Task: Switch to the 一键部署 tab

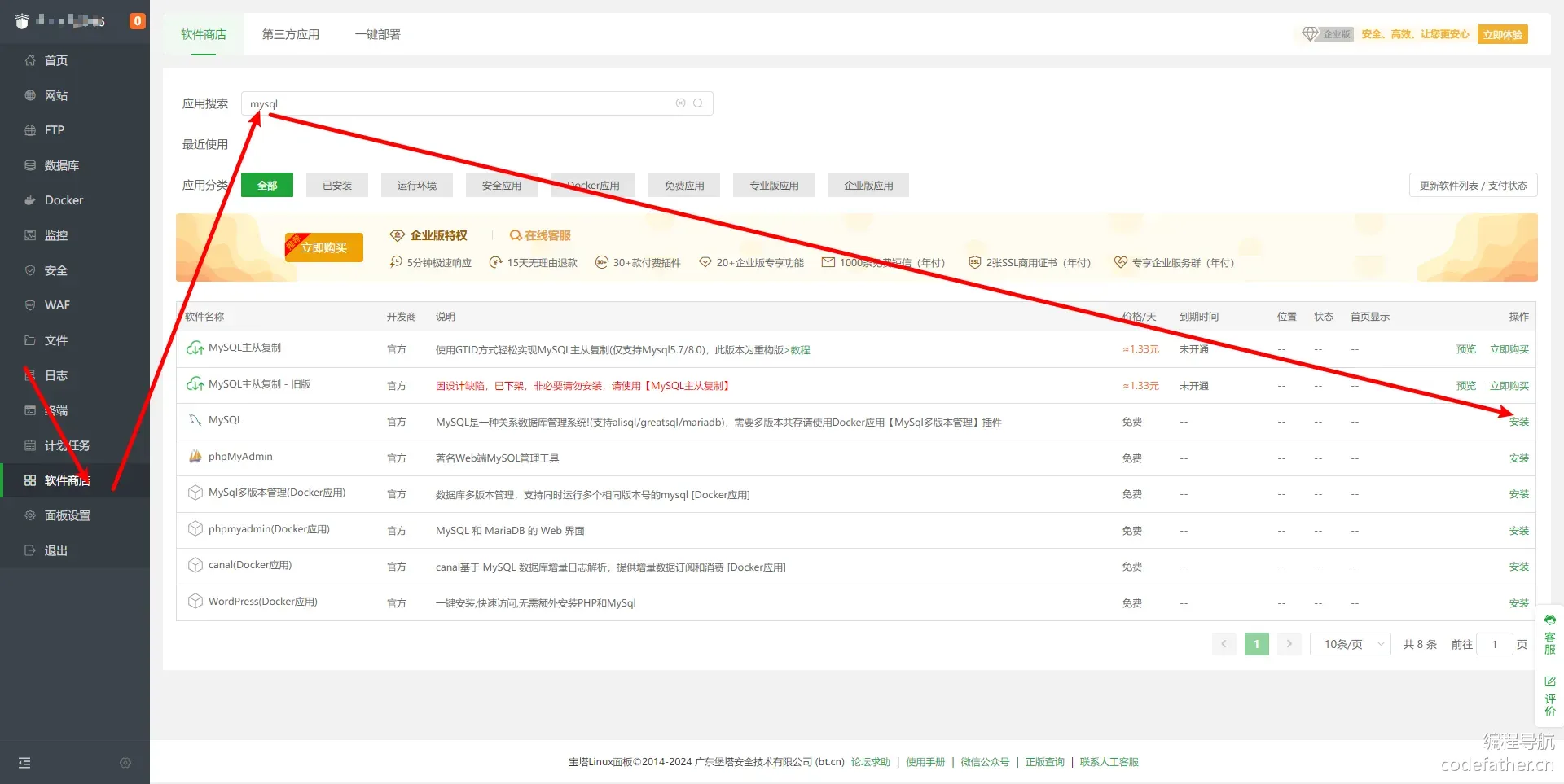Action: point(377,34)
